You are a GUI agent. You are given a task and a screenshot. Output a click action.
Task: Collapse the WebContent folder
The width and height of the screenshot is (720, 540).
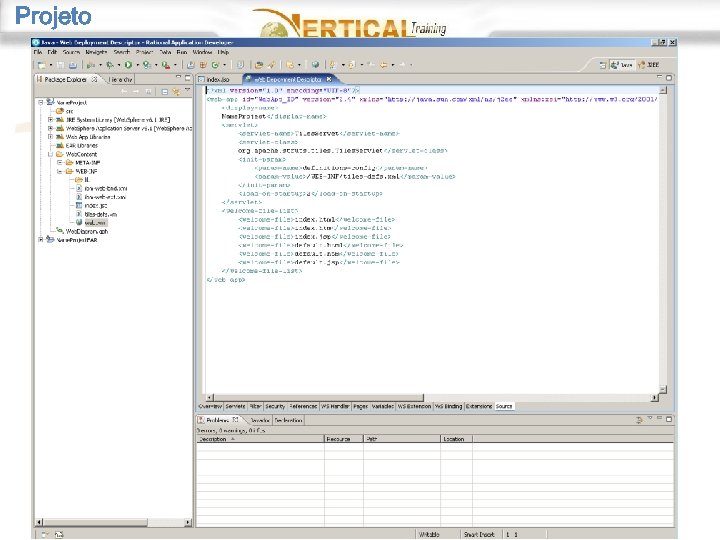pyautogui.click(x=50, y=153)
